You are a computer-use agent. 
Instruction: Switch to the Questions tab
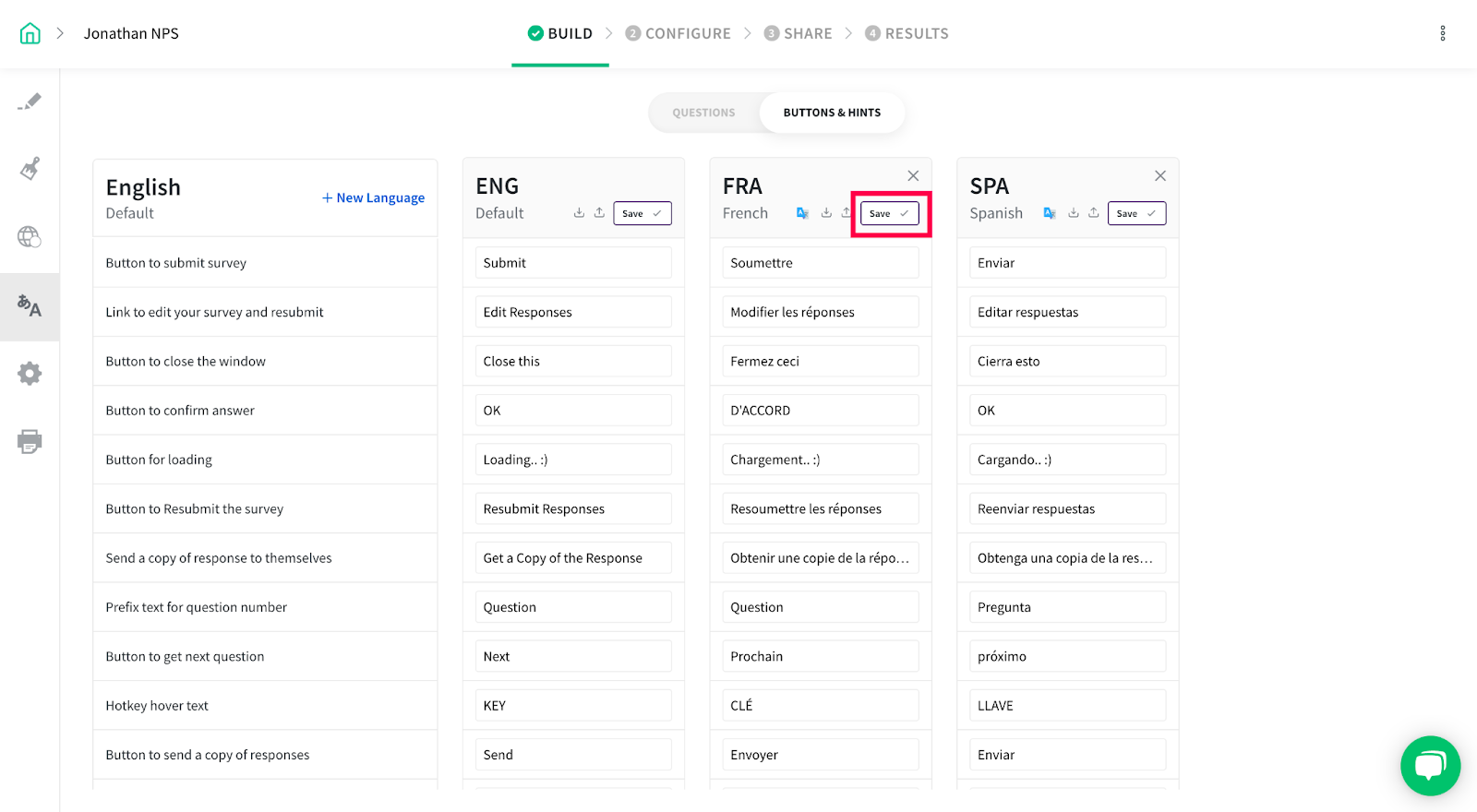tap(703, 113)
